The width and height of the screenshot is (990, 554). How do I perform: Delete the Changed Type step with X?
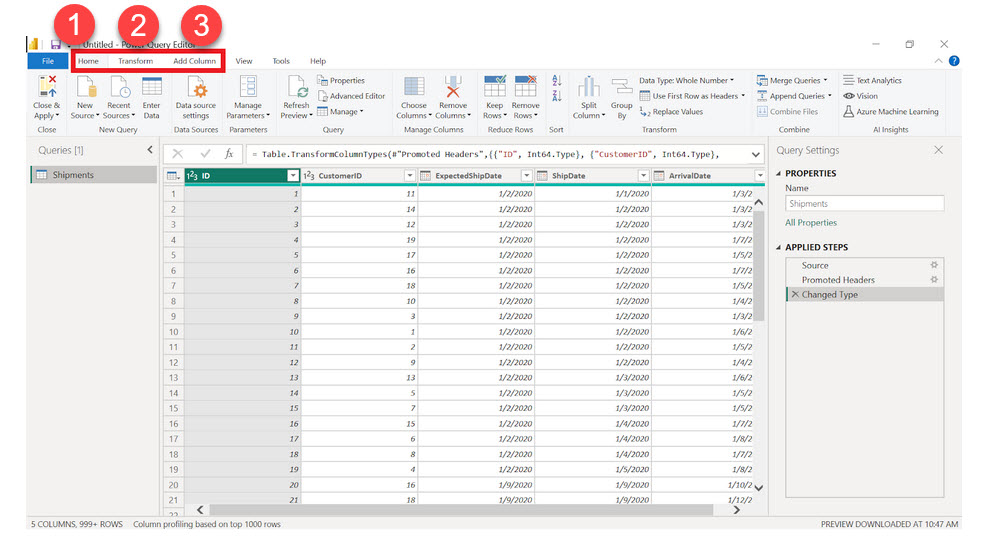[795, 294]
